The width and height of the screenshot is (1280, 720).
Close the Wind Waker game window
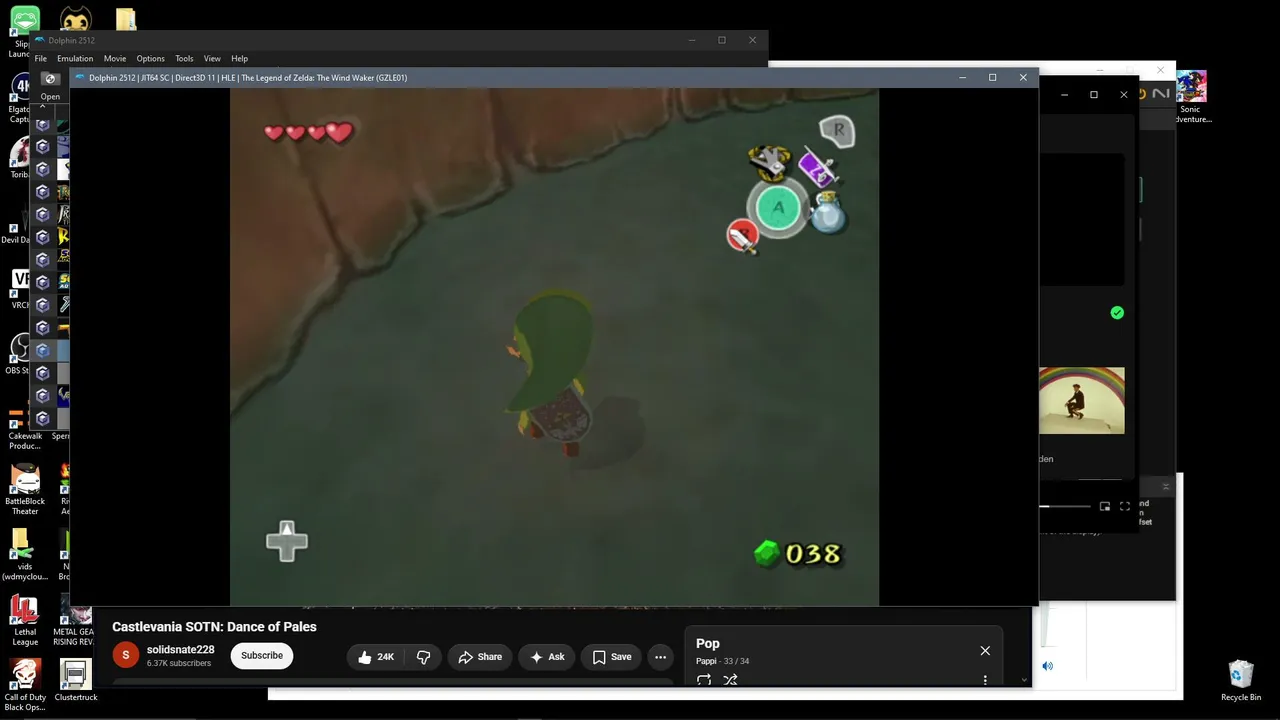(x=1023, y=78)
